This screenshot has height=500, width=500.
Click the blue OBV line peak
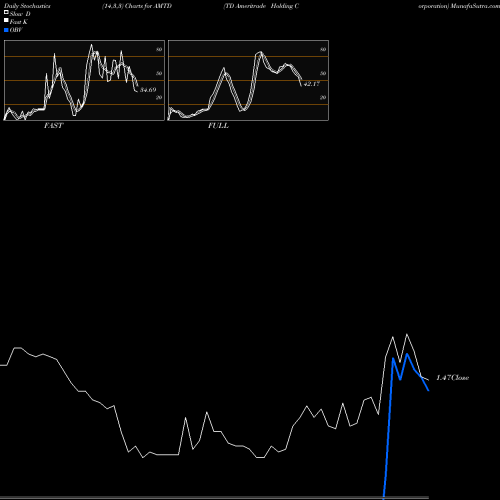(x=407, y=354)
